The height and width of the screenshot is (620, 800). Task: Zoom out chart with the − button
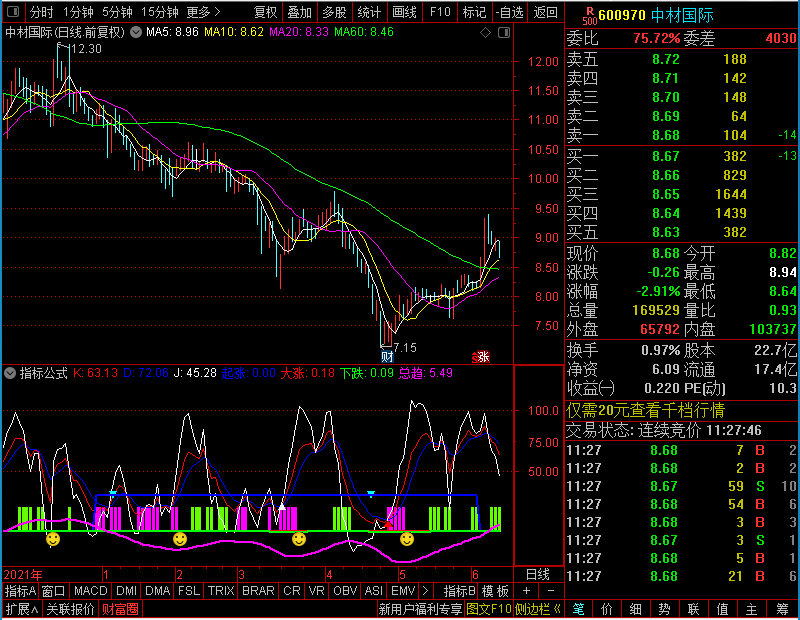(x=551, y=591)
